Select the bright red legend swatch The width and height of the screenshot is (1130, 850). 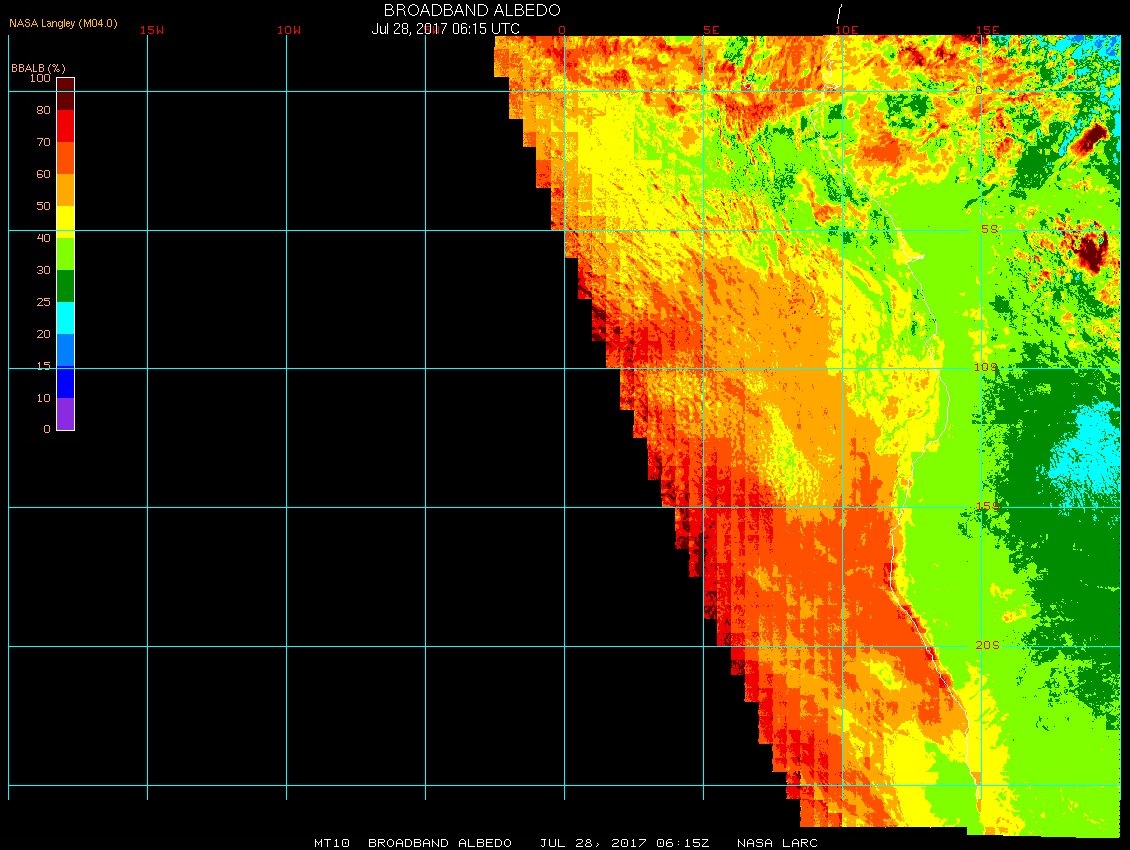click(x=65, y=126)
